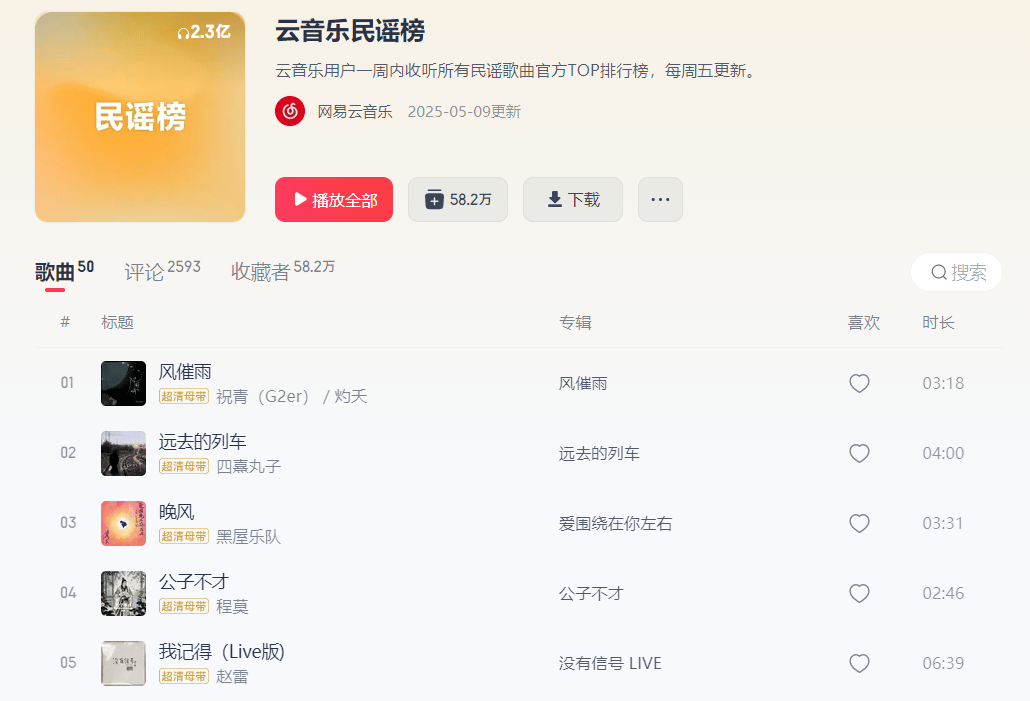Click the 下载 download button
The height and width of the screenshot is (701, 1030).
[573, 199]
